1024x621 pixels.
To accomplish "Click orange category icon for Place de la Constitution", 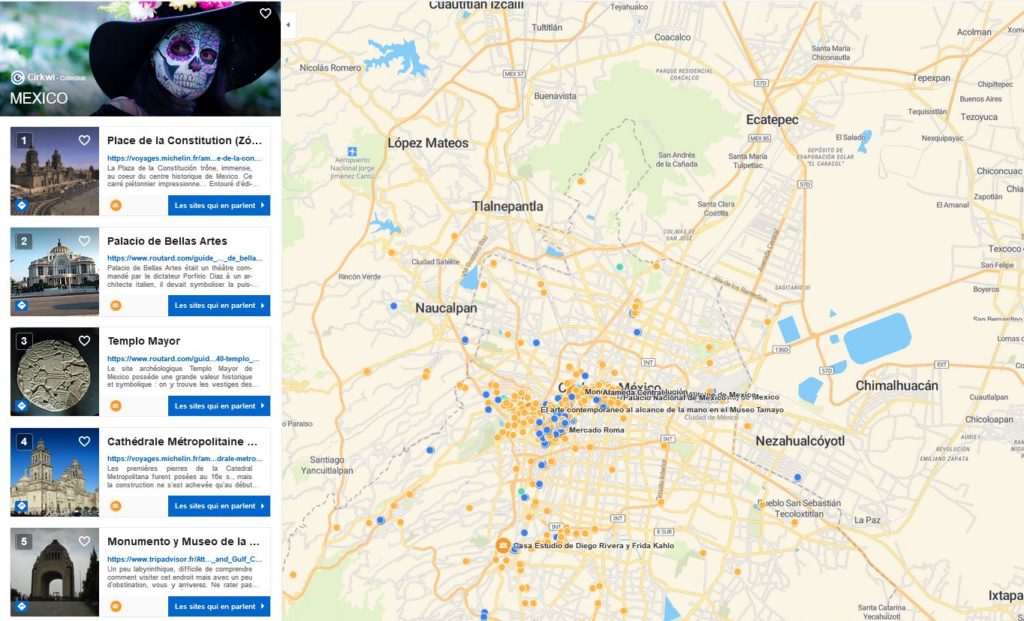I will tap(116, 205).
